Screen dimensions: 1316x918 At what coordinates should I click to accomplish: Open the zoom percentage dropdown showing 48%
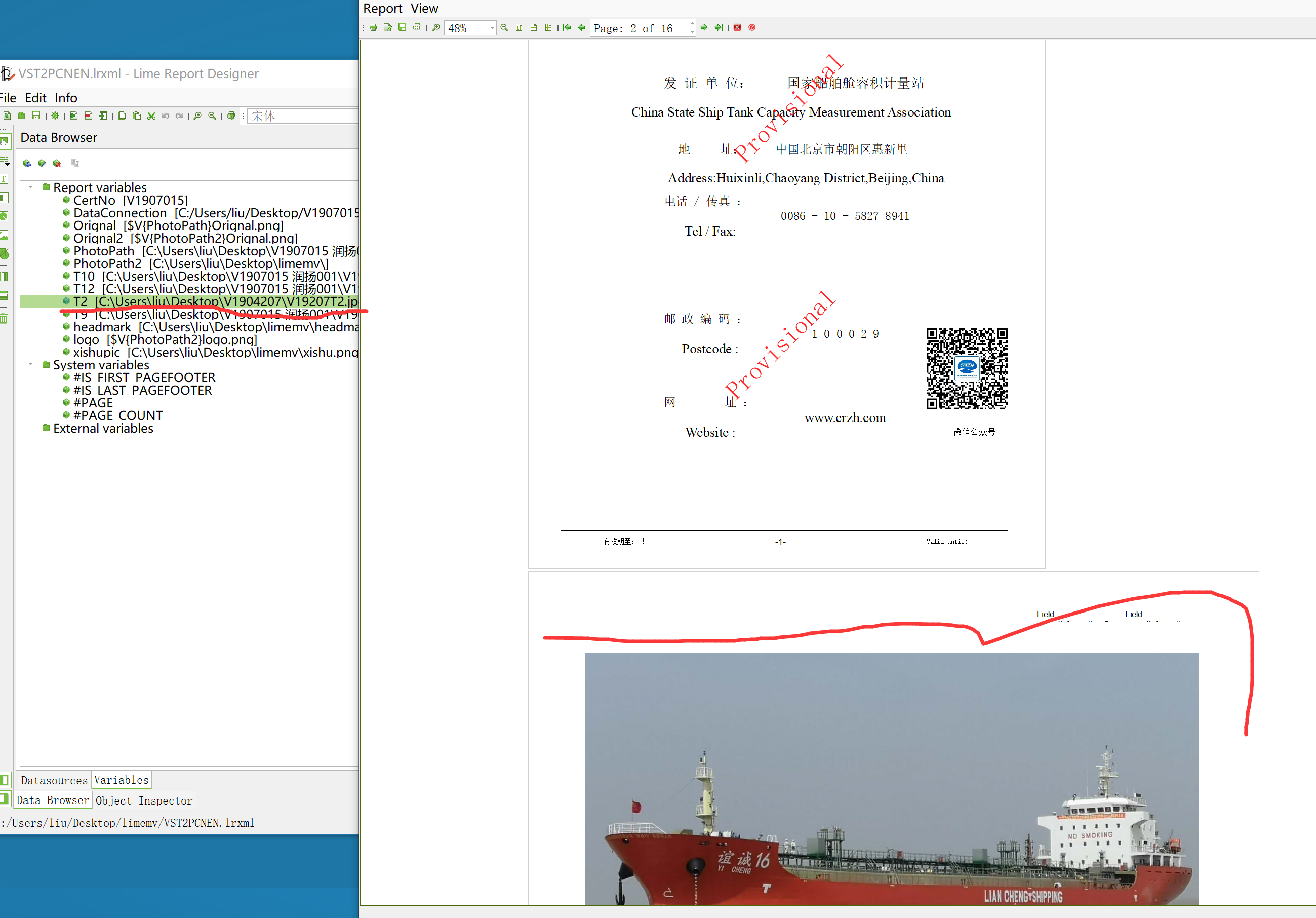point(492,28)
